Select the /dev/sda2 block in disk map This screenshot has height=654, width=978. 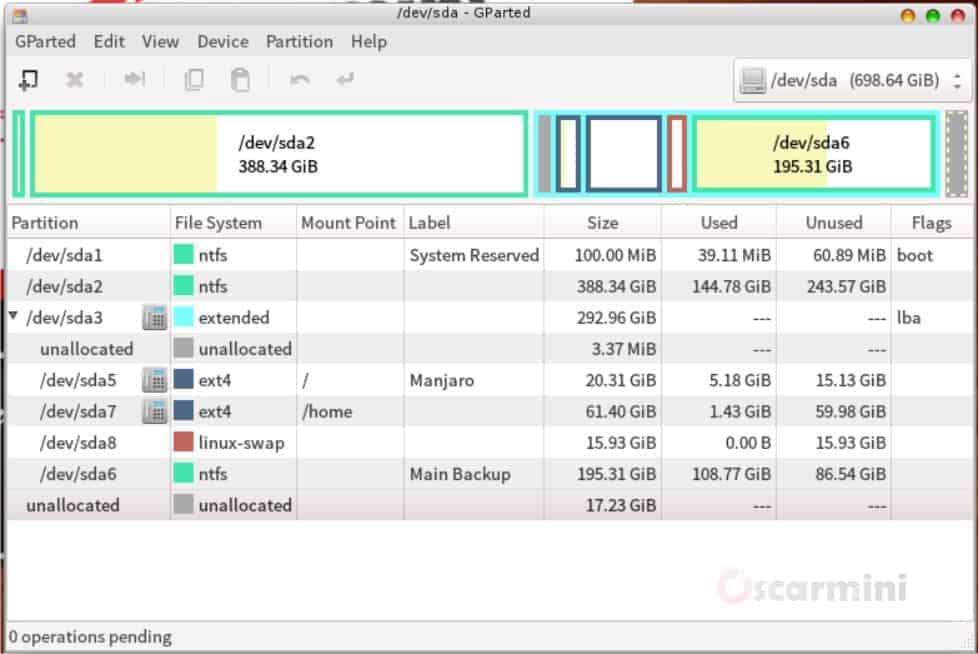pos(278,153)
